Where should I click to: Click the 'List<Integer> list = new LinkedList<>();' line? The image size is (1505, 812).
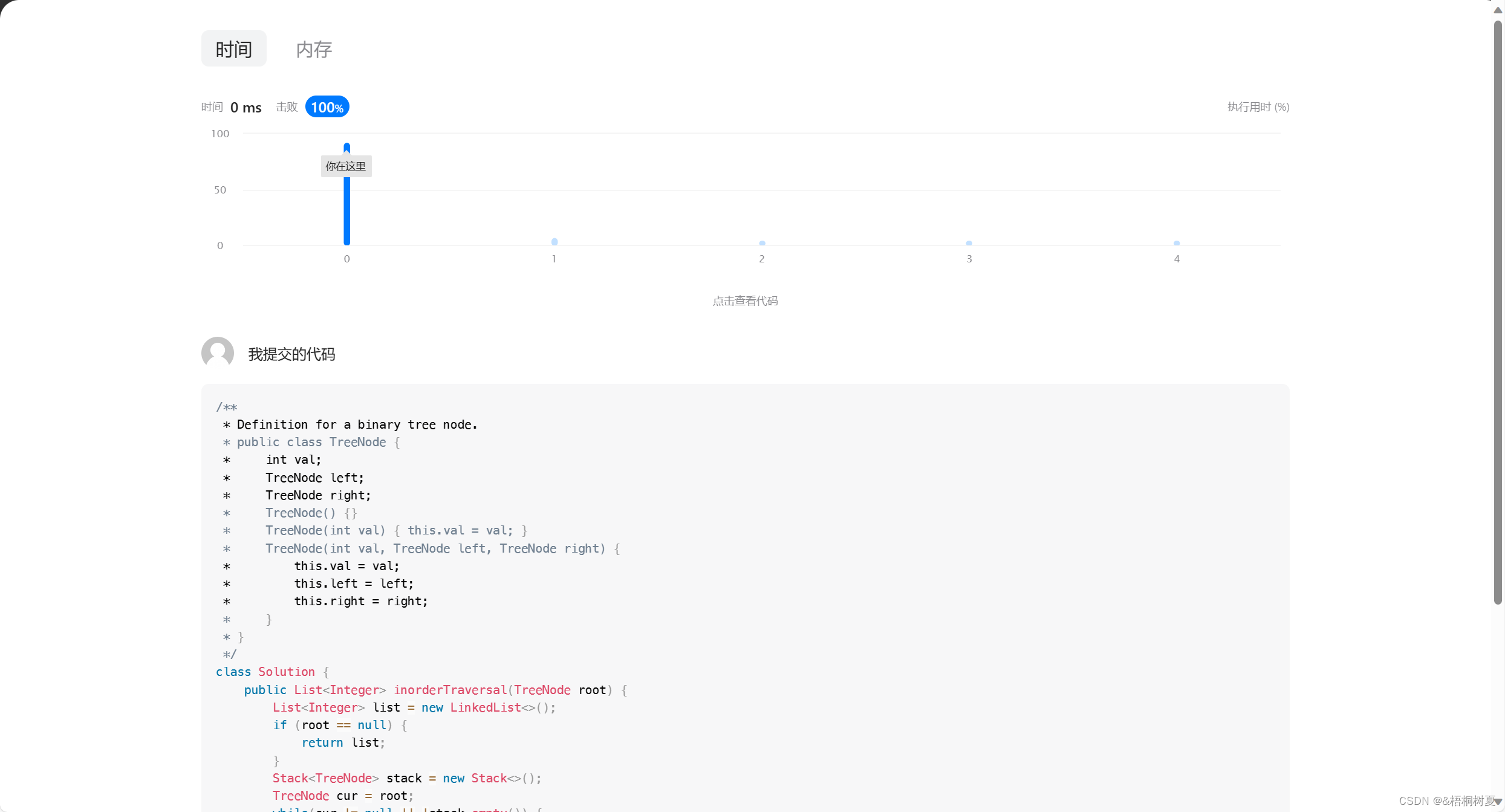[x=414, y=707]
